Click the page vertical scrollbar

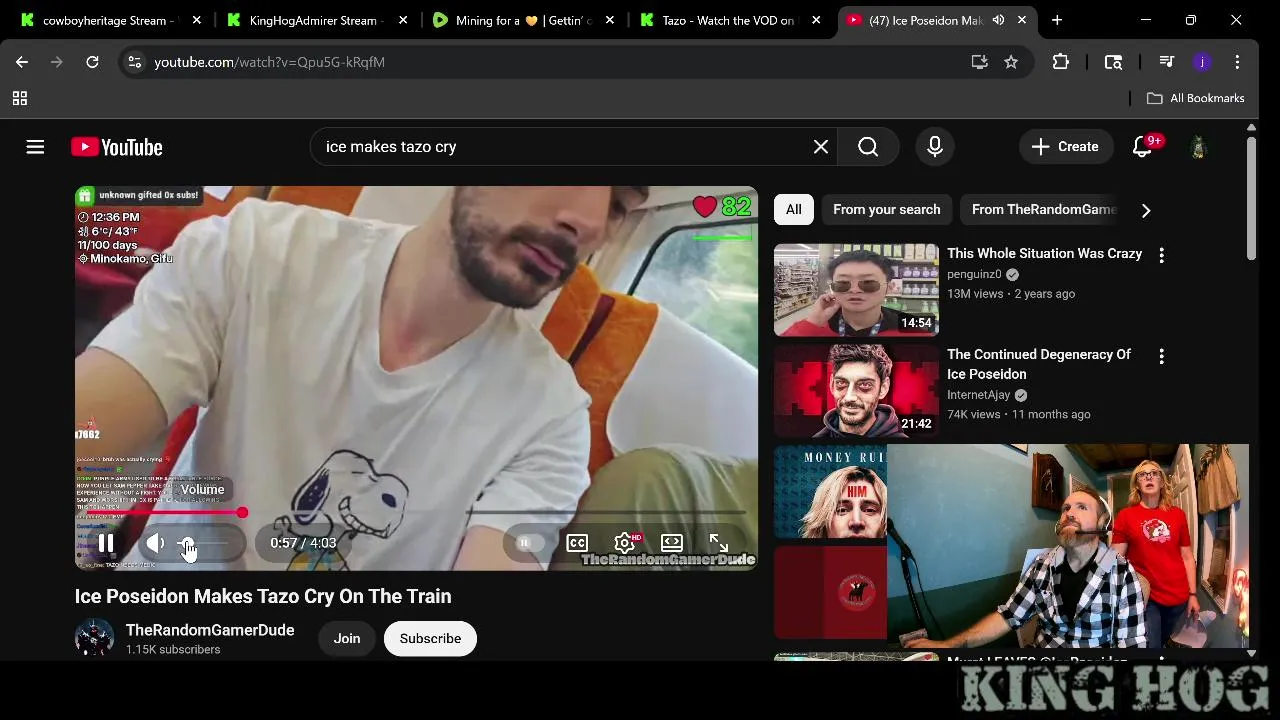(x=1251, y=198)
